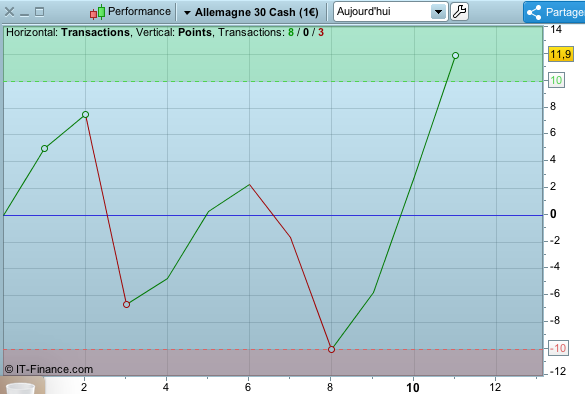Select the red chart point at transaction 3
The width and height of the screenshot is (585, 394).
(x=126, y=304)
